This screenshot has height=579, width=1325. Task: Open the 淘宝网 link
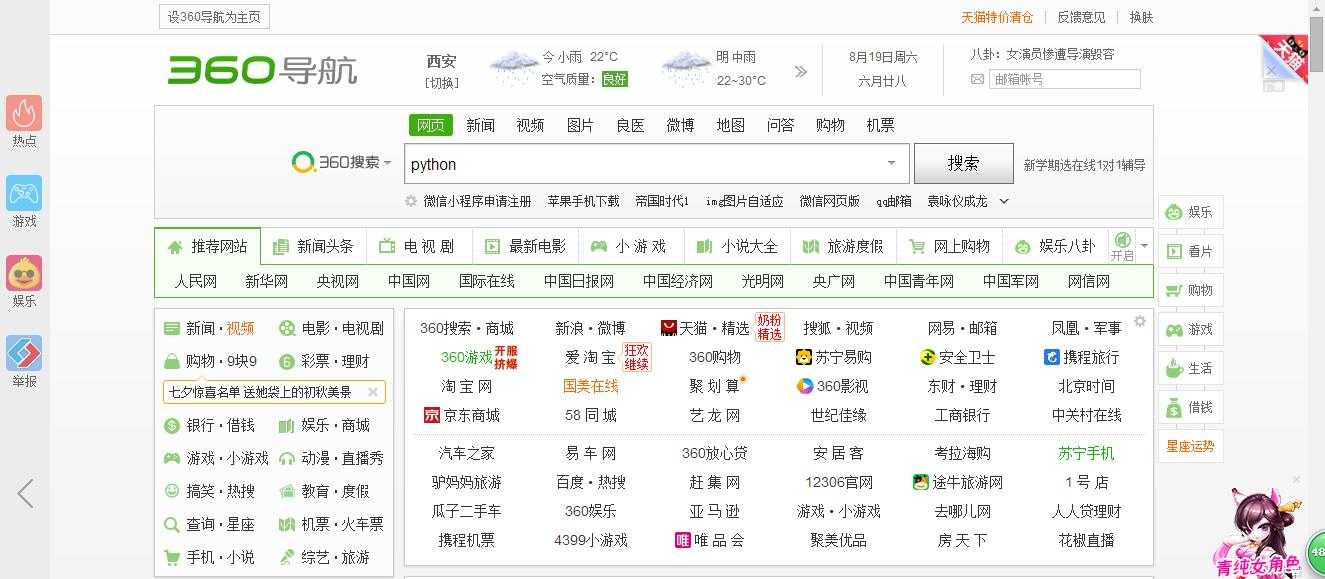point(466,386)
